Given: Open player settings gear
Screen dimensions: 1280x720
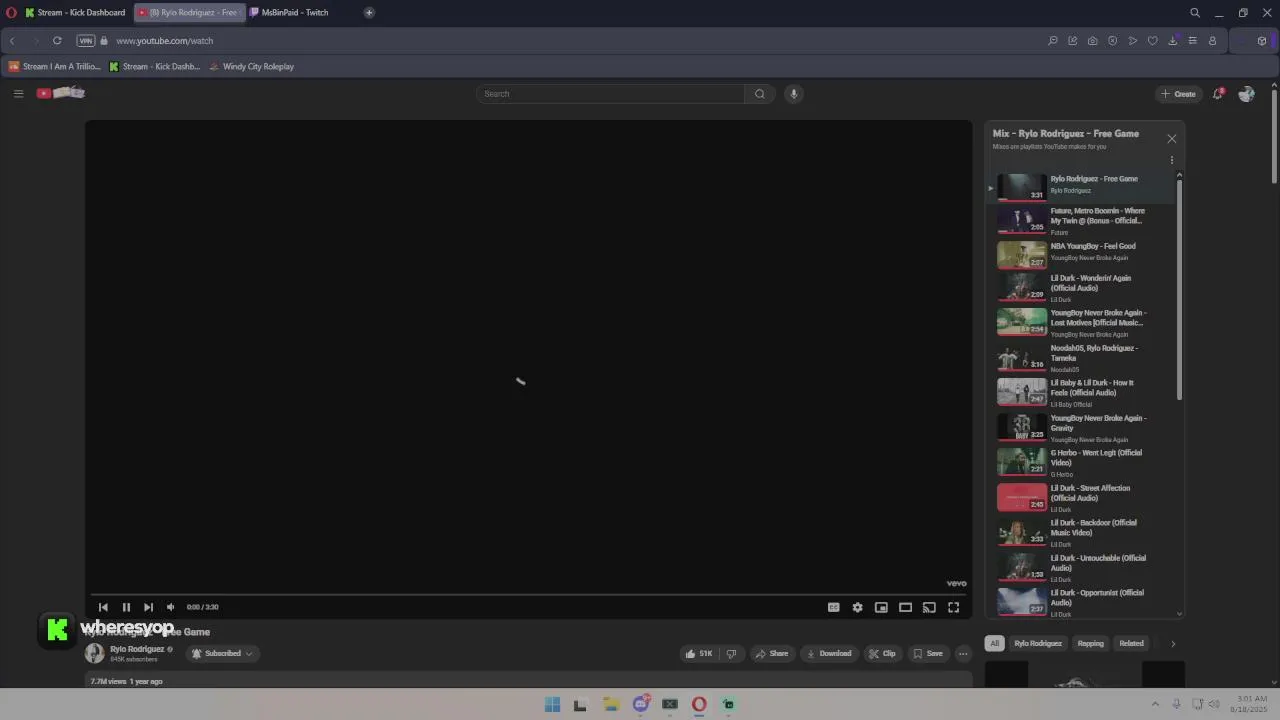Looking at the screenshot, I should [x=857, y=607].
